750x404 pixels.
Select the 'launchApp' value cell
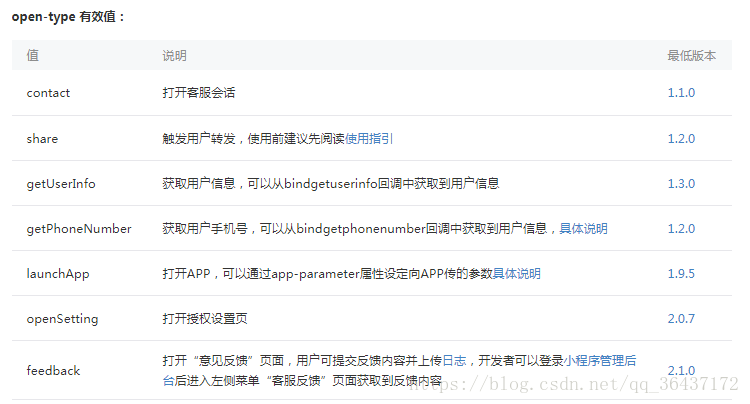point(58,273)
